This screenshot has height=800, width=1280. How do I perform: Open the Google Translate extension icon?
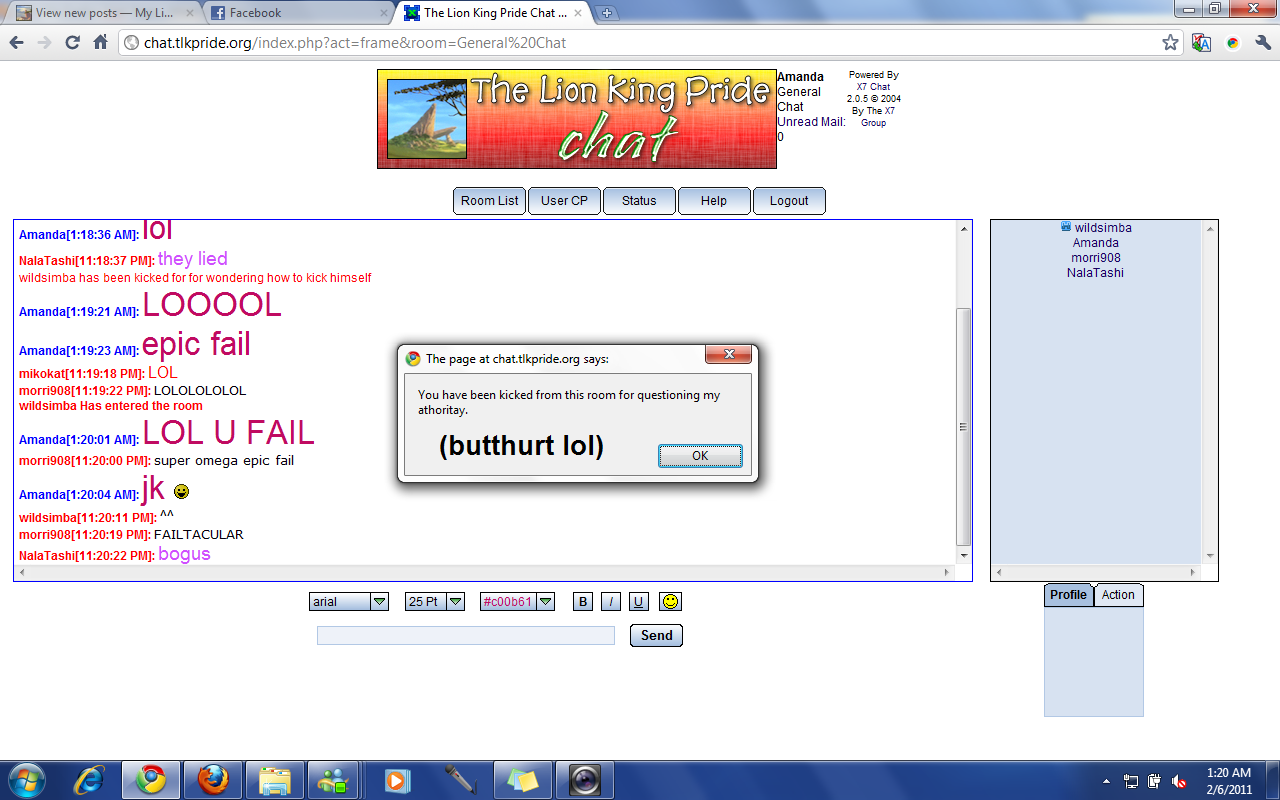pyautogui.click(x=1201, y=43)
